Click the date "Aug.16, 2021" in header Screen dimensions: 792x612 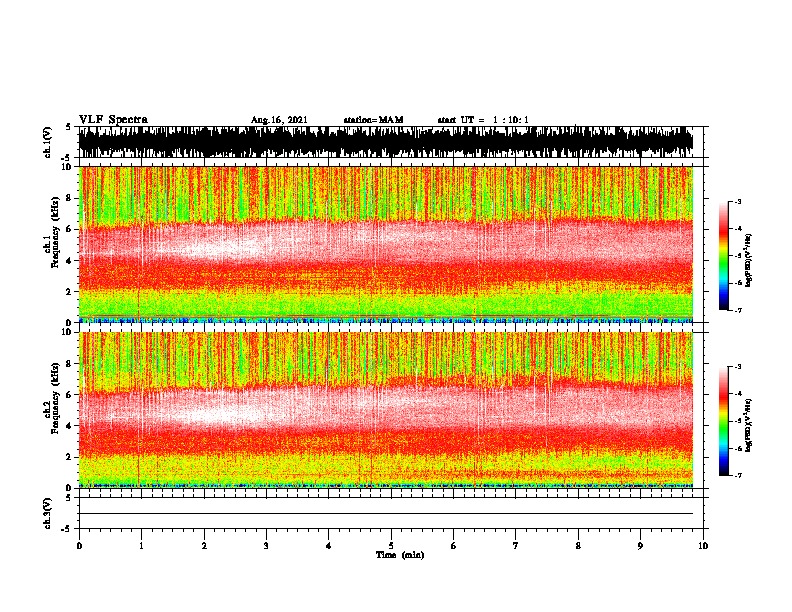pos(279,120)
